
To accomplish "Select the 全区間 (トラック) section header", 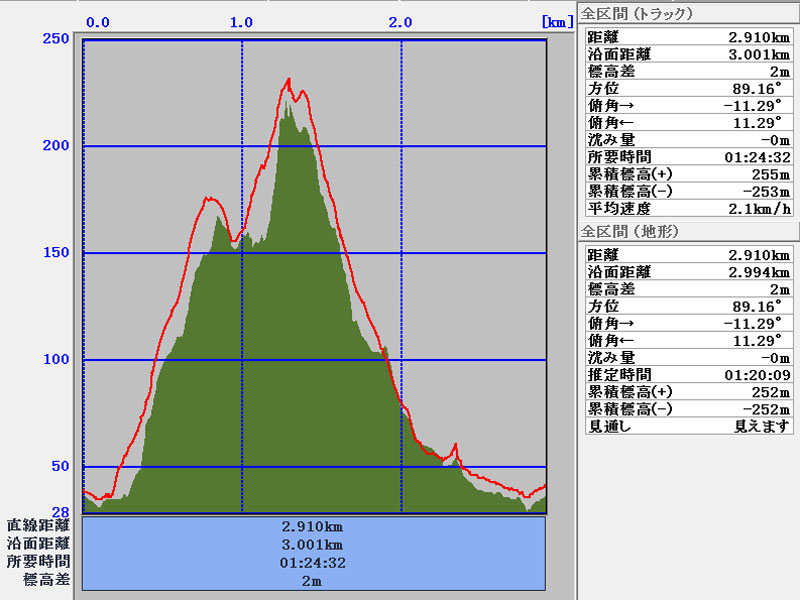I will point(637,14).
